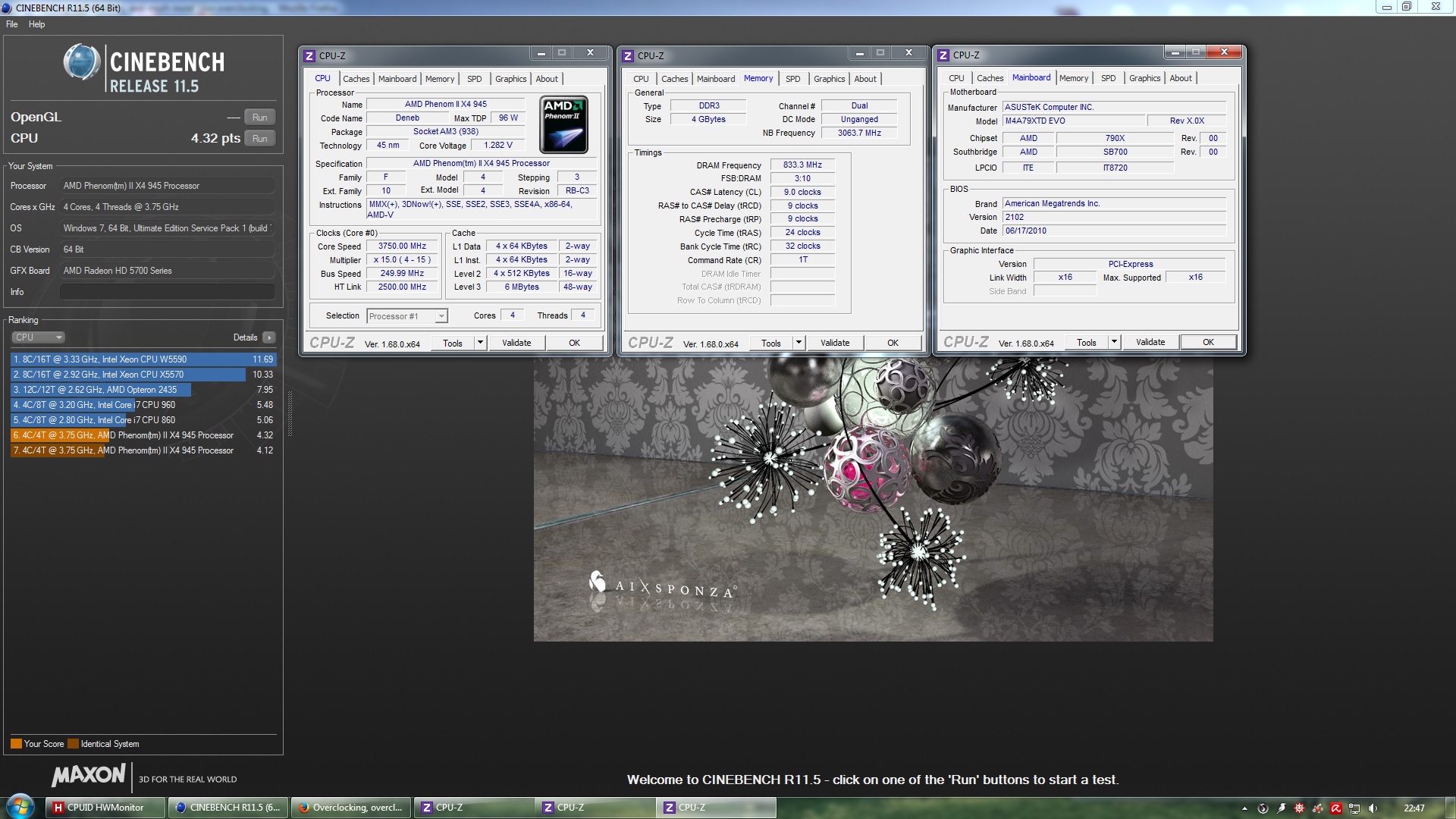Click the taskbar clock showing 22:47
This screenshot has height=819, width=1456.
(1414, 808)
